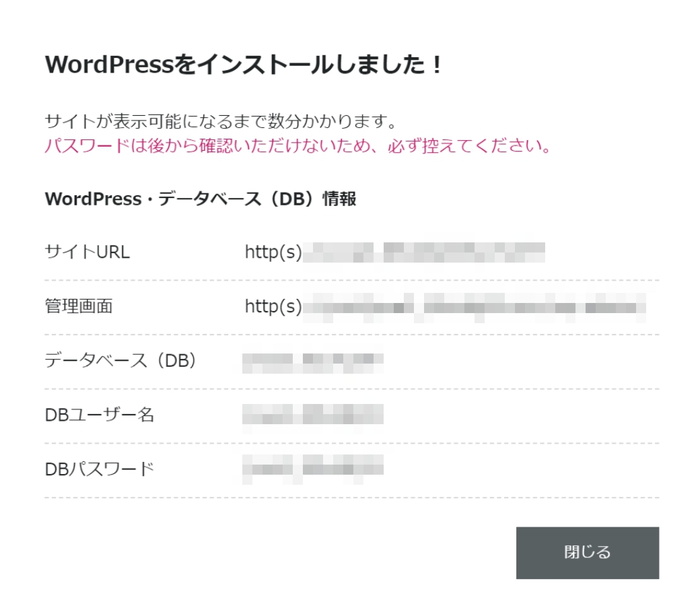Select the DBユーザー名 label

pos(99,415)
